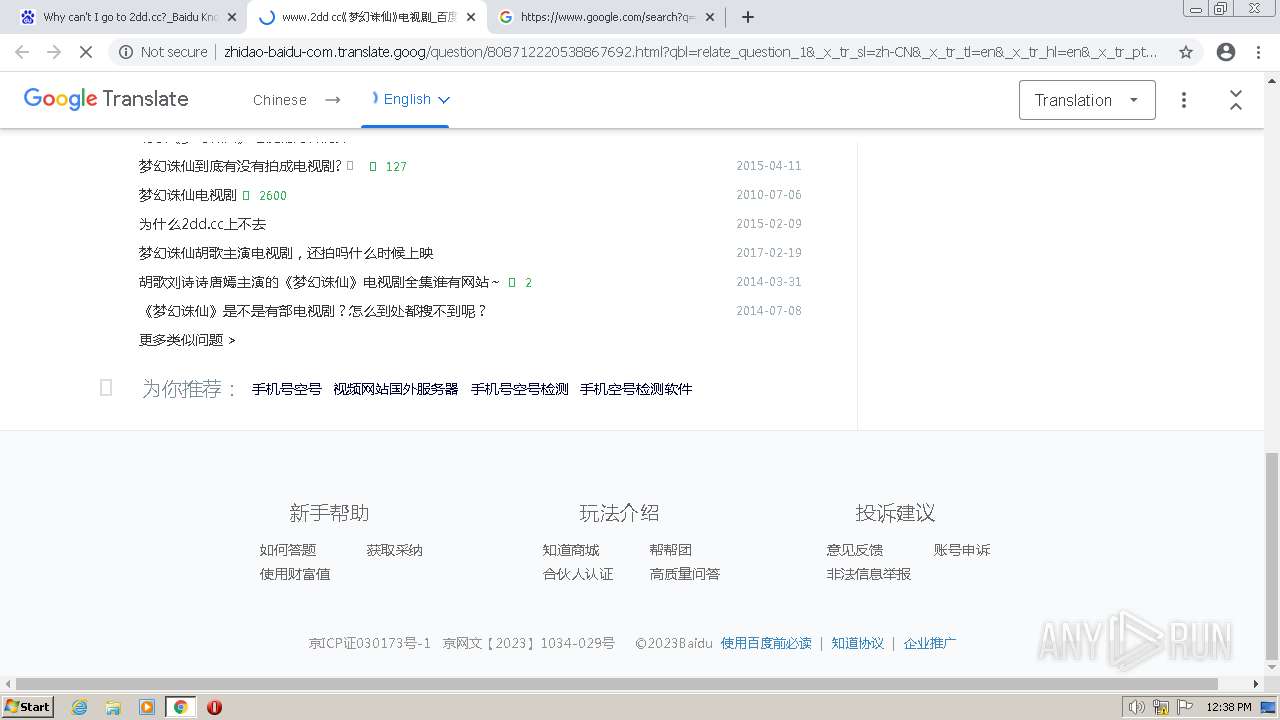The width and height of the screenshot is (1280, 720).
Task: Open a new browser tab
Action: [748, 17]
